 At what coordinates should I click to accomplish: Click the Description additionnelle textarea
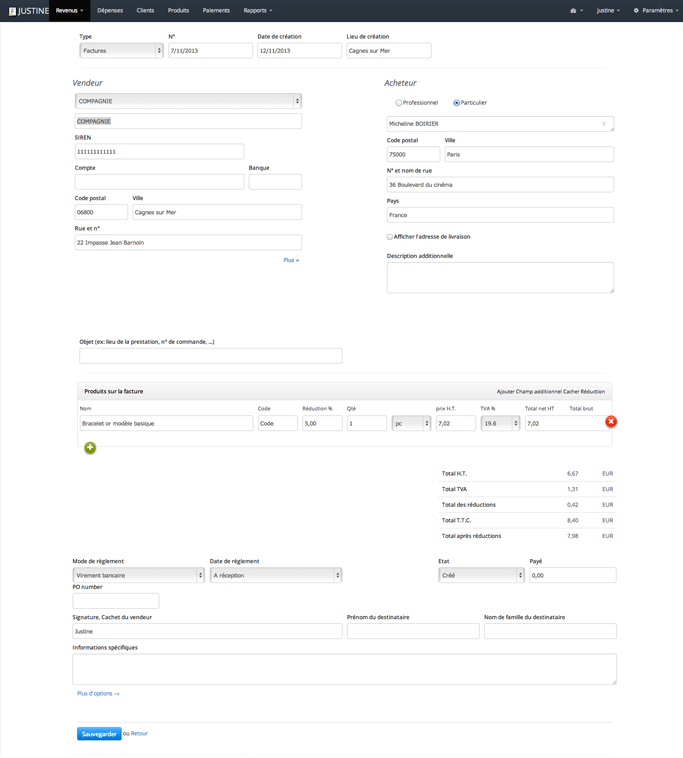click(500, 278)
